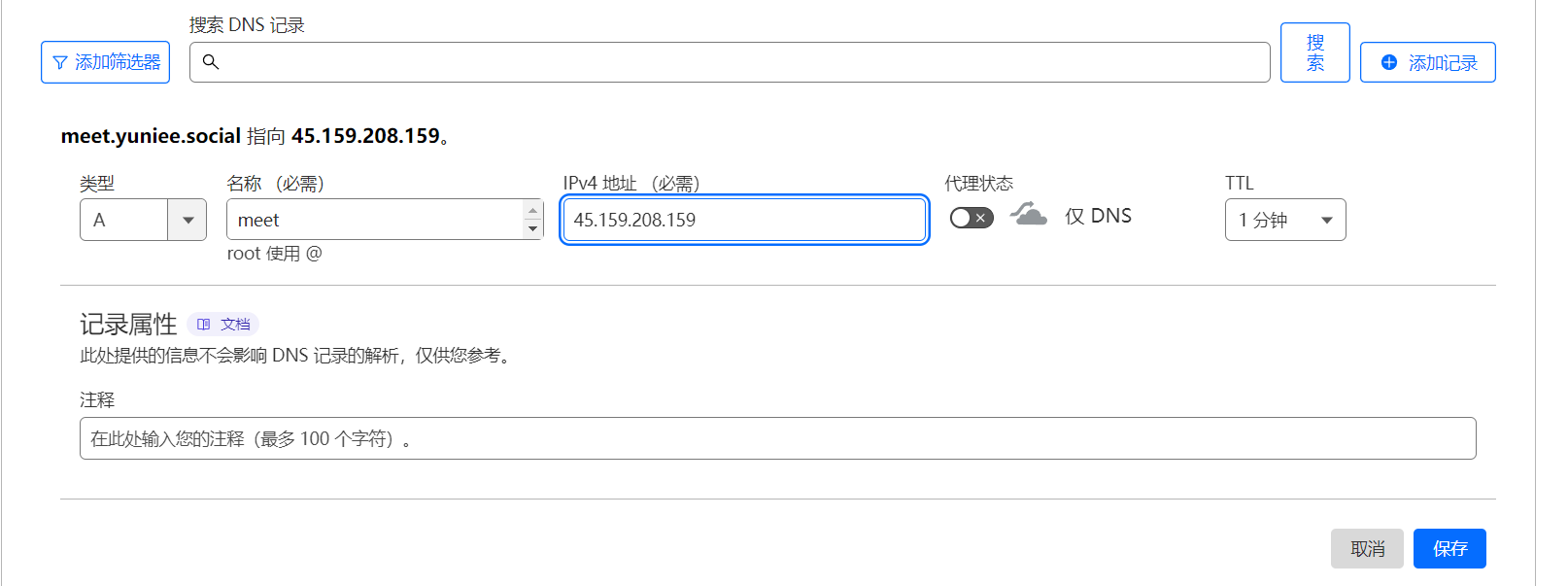Save the DNS record with 保存
The width and height of the screenshot is (1568, 586).
pyautogui.click(x=1449, y=549)
